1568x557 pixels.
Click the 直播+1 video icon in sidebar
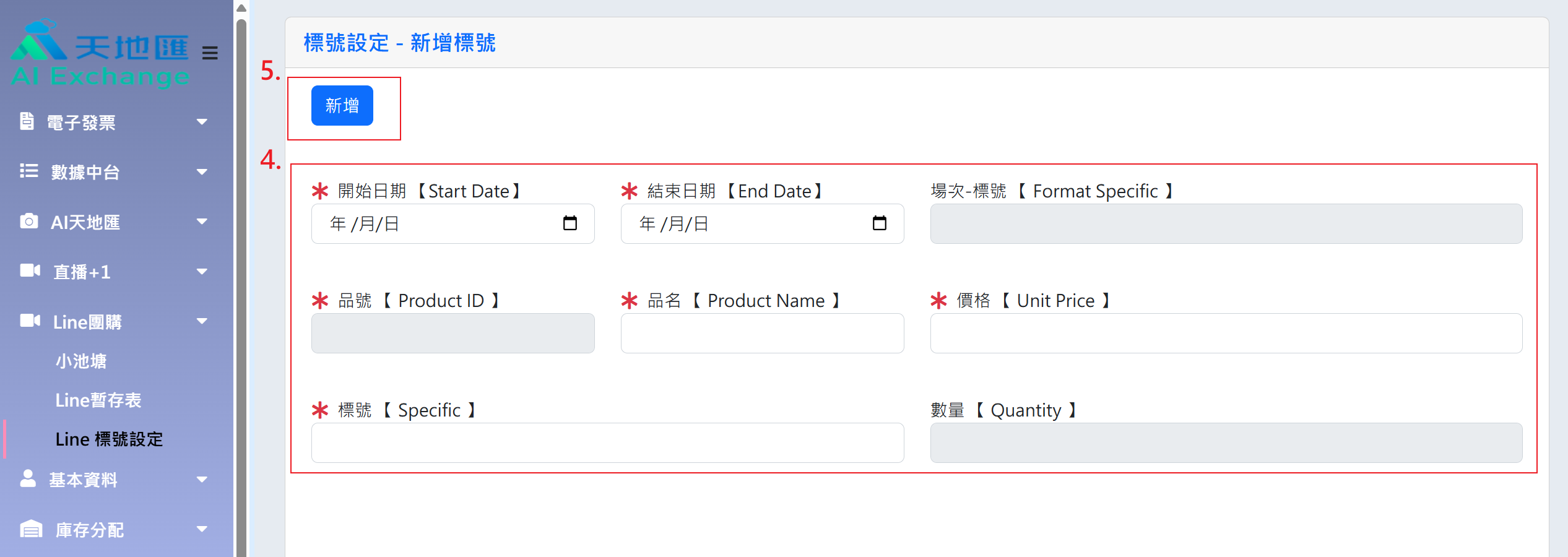point(30,270)
